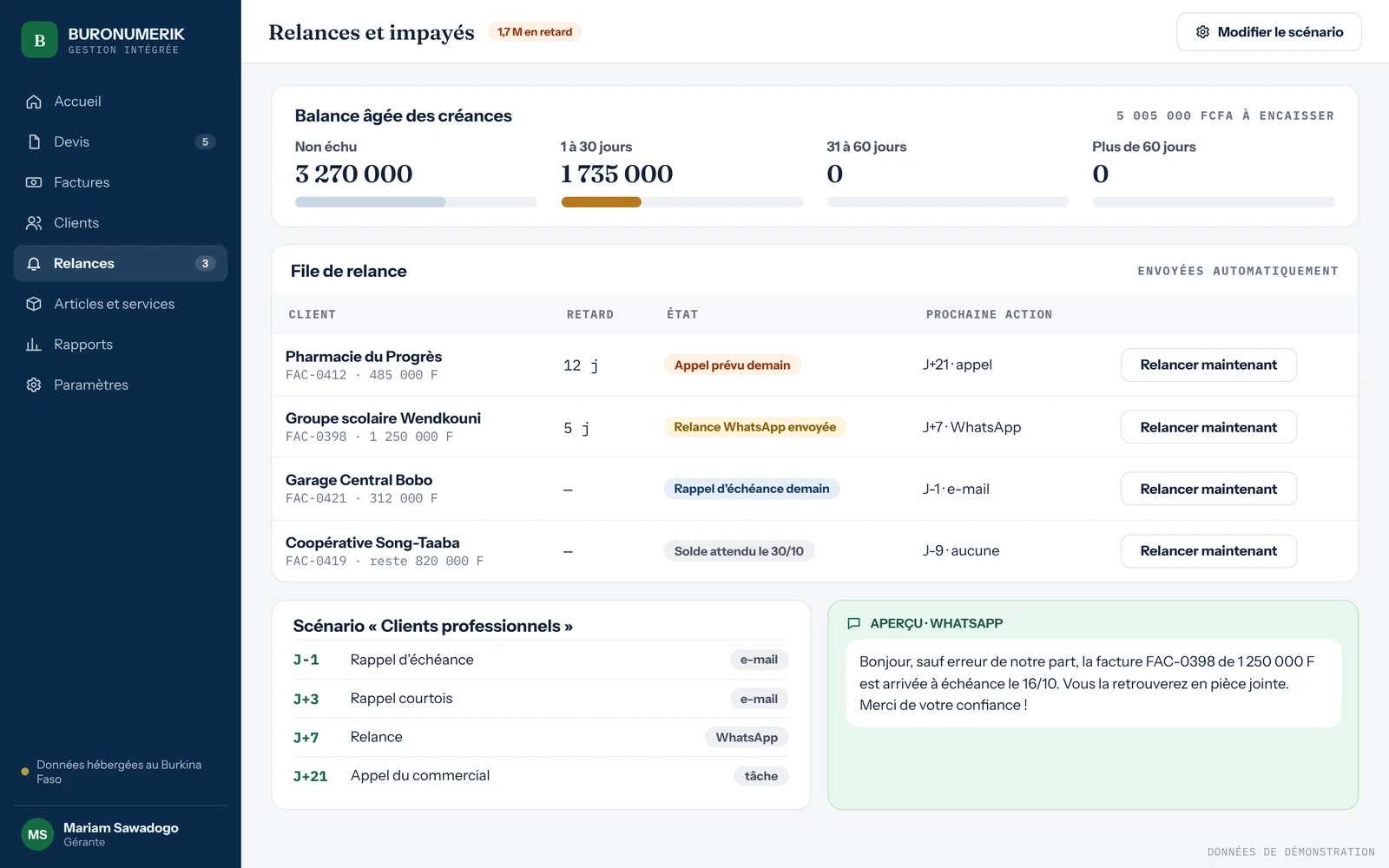The width and height of the screenshot is (1389, 868).
Task: Click the Devis document icon
Action: point(34,141)
